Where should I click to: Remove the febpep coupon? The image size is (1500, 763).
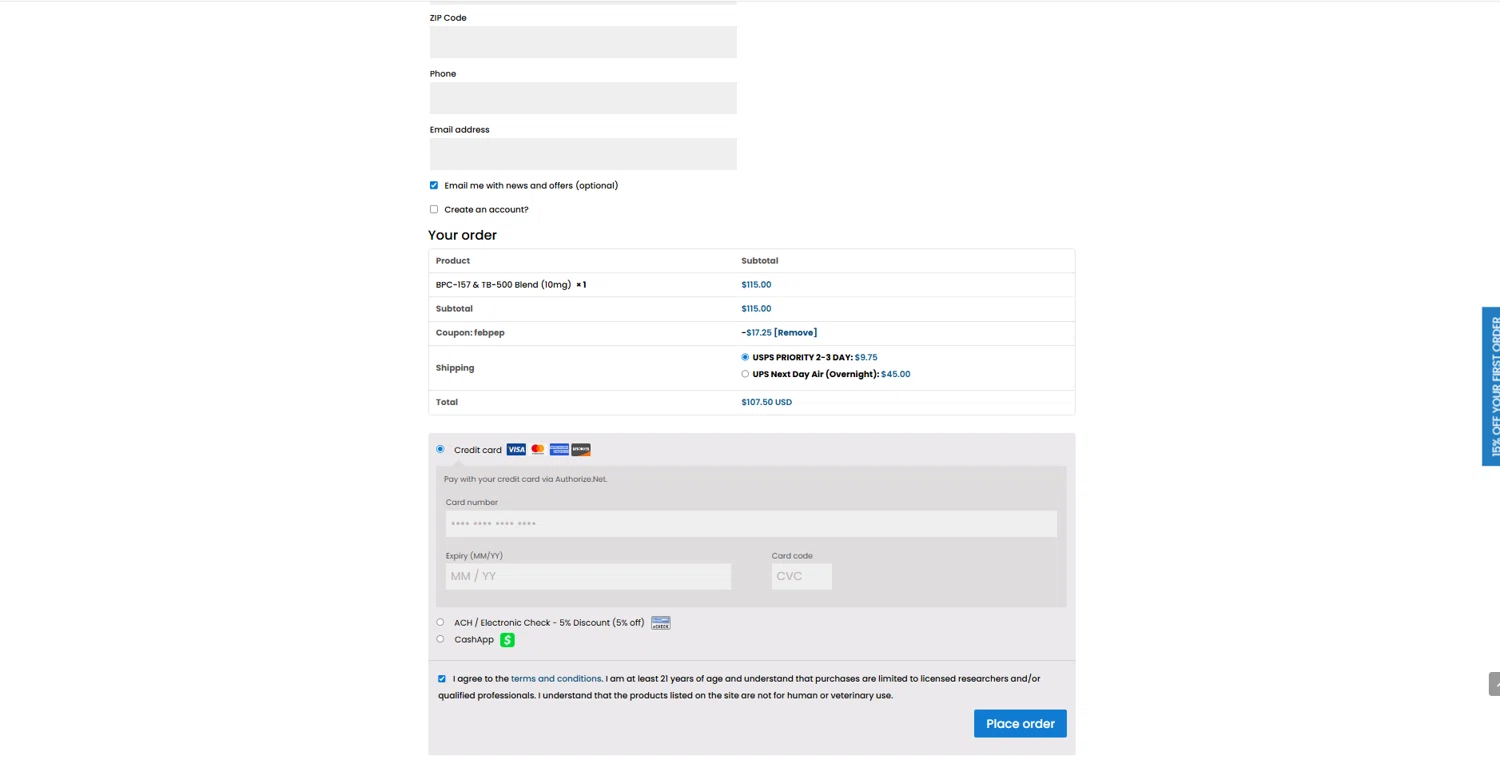(x=795, y=333)
